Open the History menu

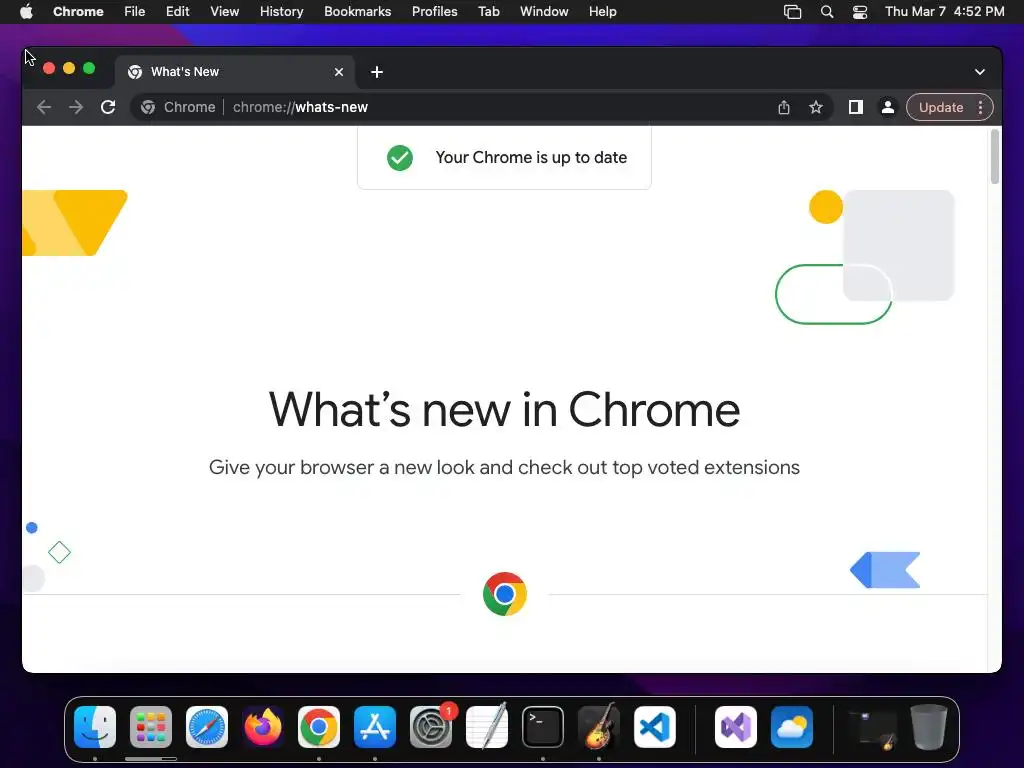281,12
